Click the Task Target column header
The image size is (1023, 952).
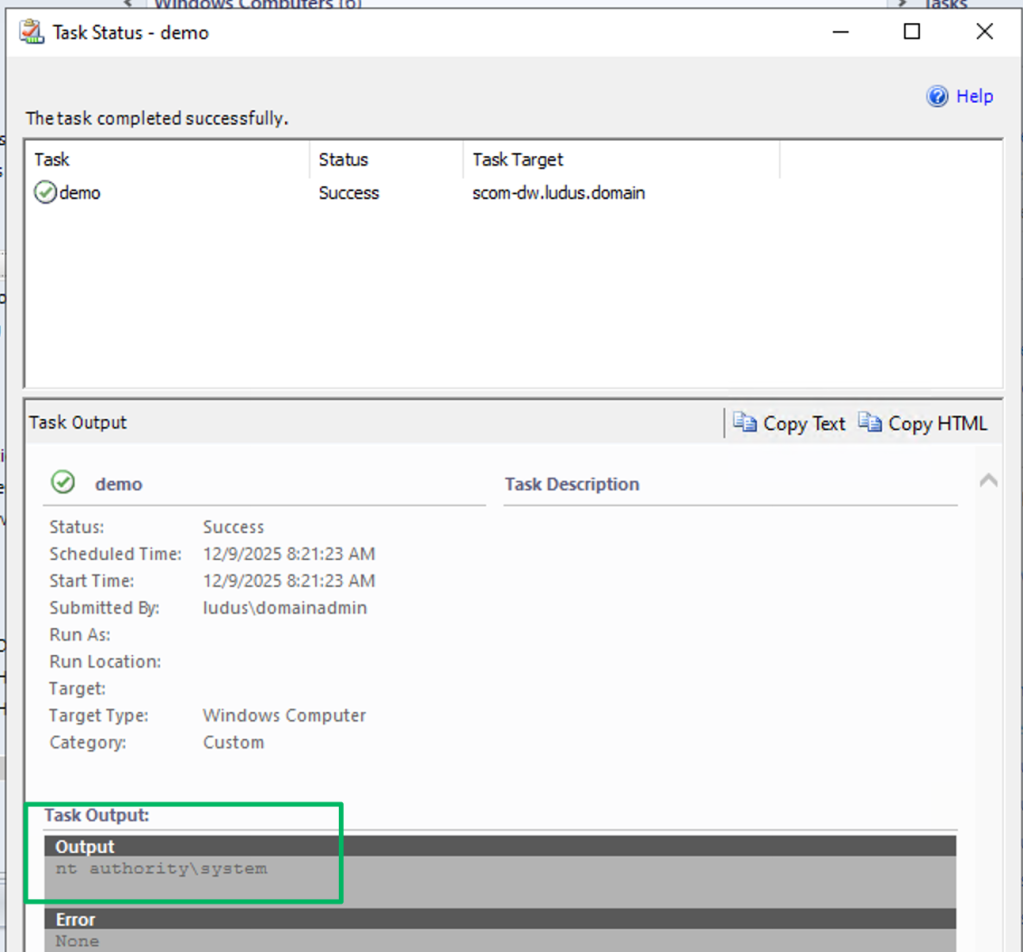pos(517,159)
